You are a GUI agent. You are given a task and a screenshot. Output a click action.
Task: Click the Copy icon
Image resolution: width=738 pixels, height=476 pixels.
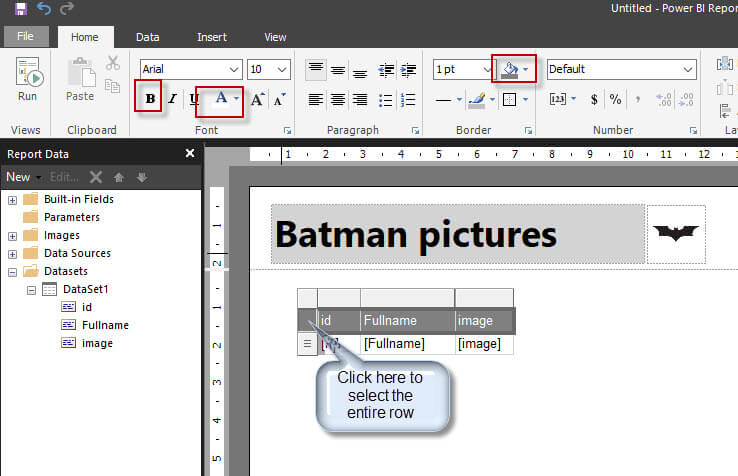(x=112, y=86)
